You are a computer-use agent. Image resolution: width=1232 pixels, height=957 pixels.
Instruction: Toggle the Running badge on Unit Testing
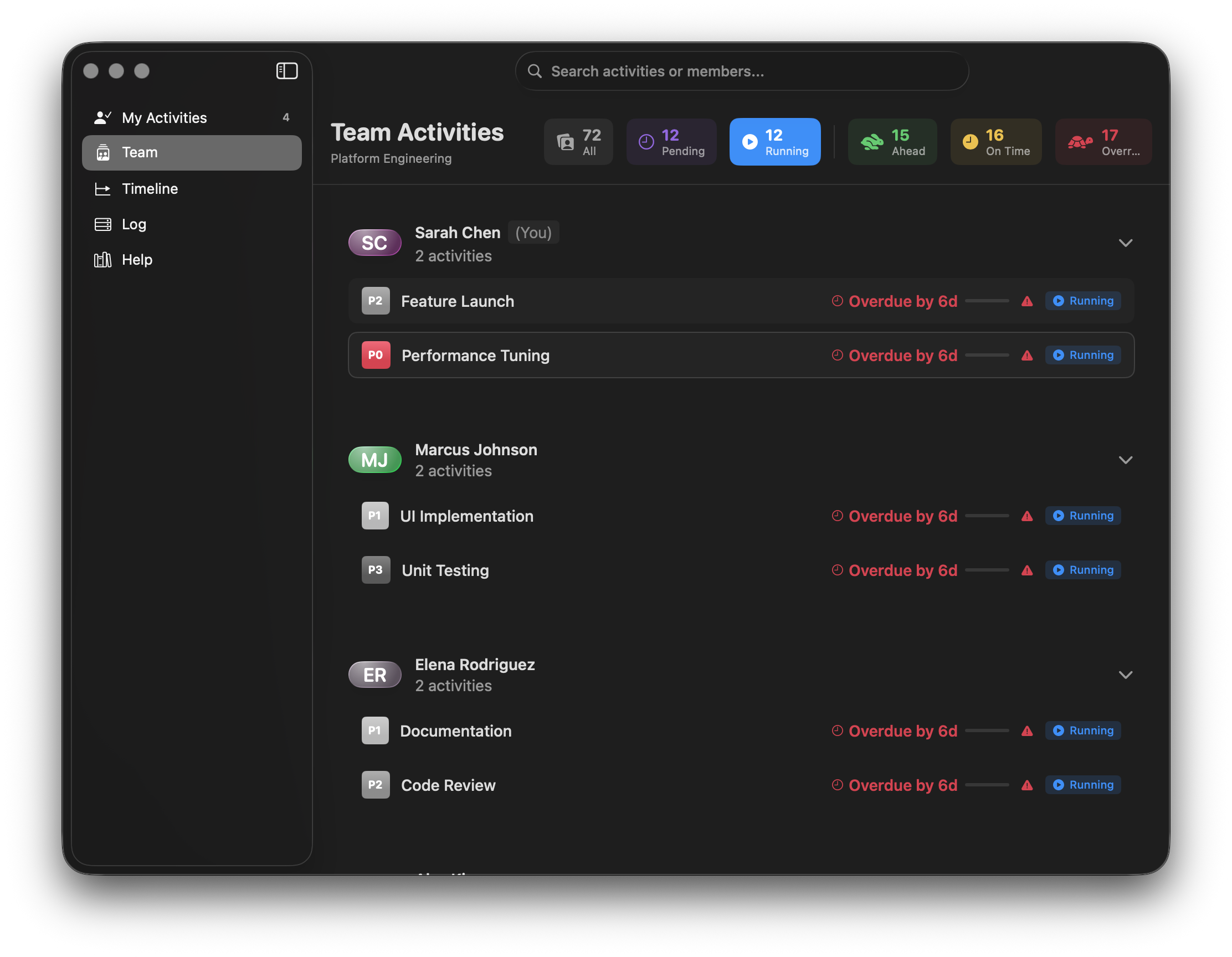(x=1082, y=569)
